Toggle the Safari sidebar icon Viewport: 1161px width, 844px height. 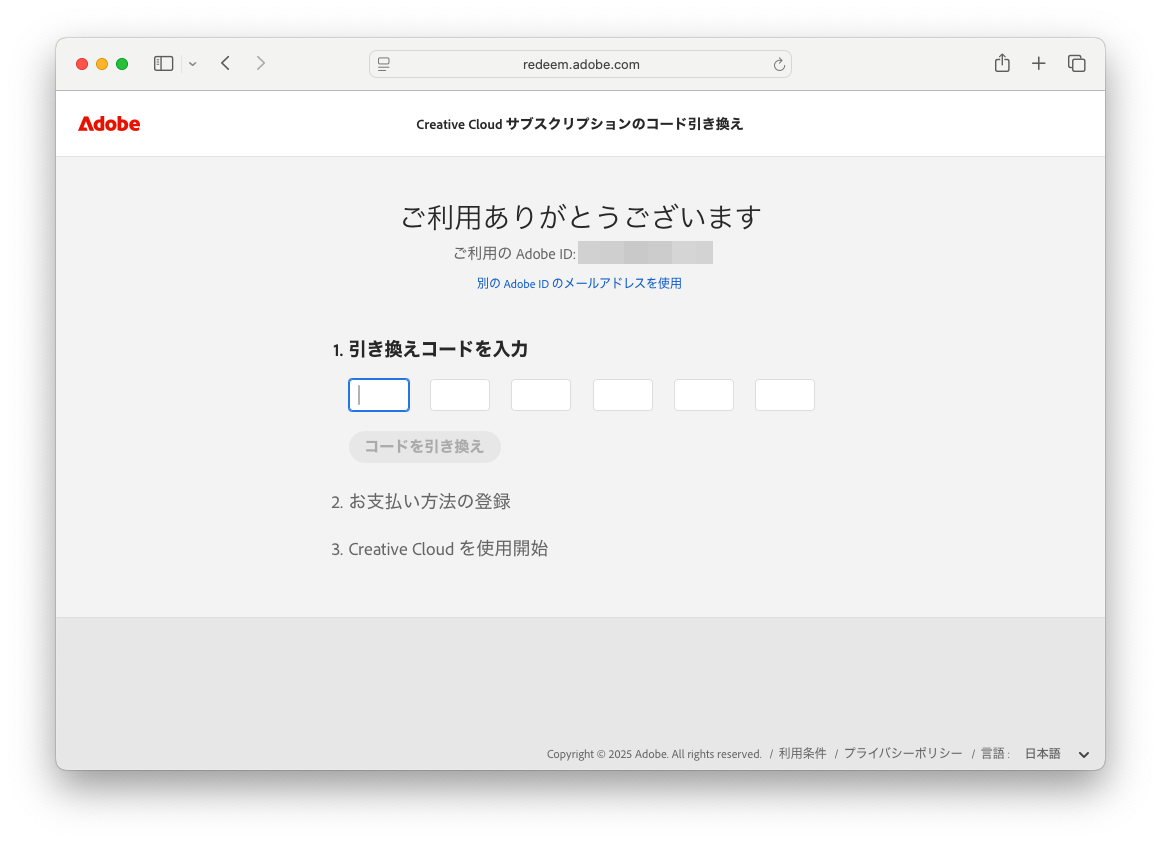[163, 64]
